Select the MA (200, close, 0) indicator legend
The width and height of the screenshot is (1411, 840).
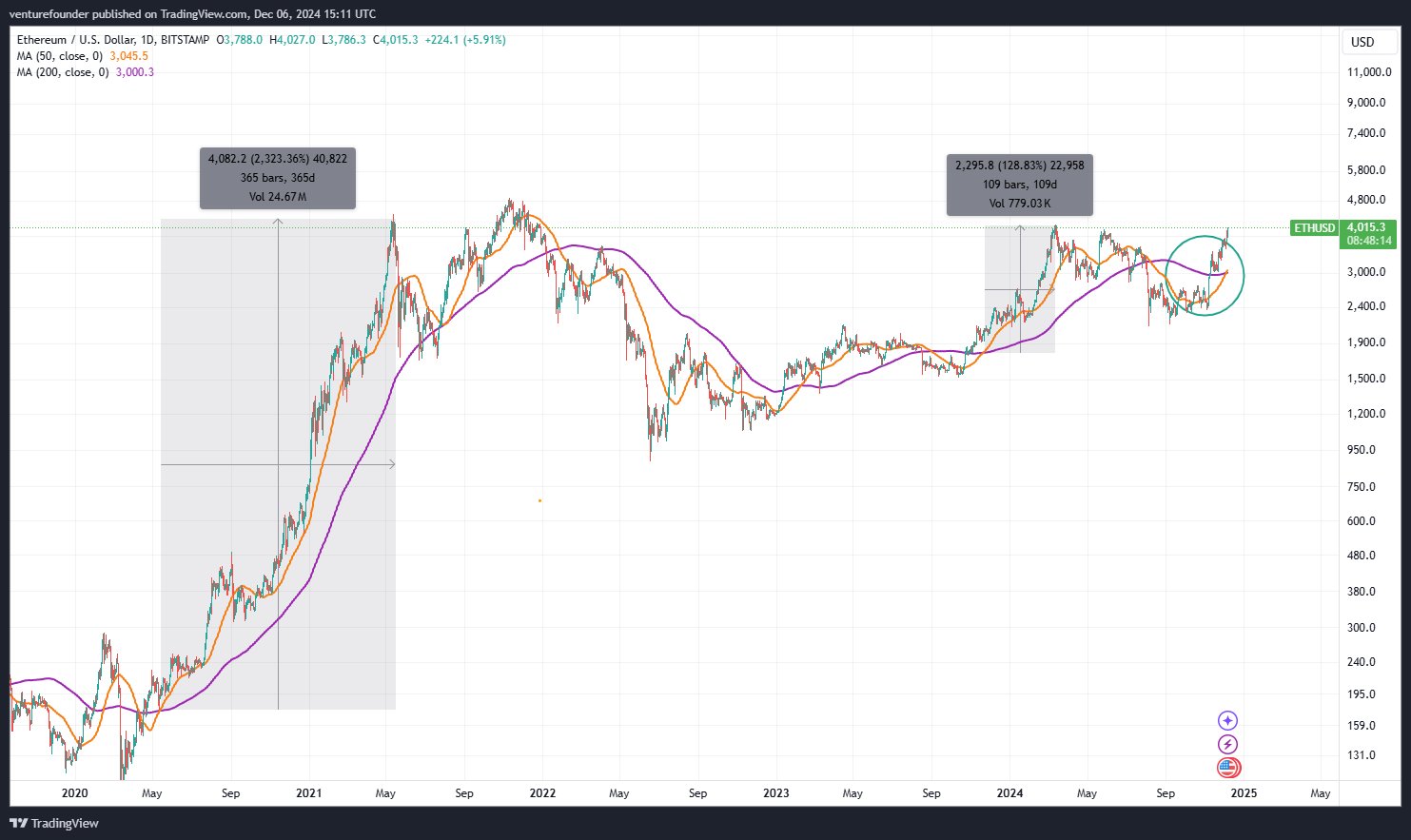62,72
